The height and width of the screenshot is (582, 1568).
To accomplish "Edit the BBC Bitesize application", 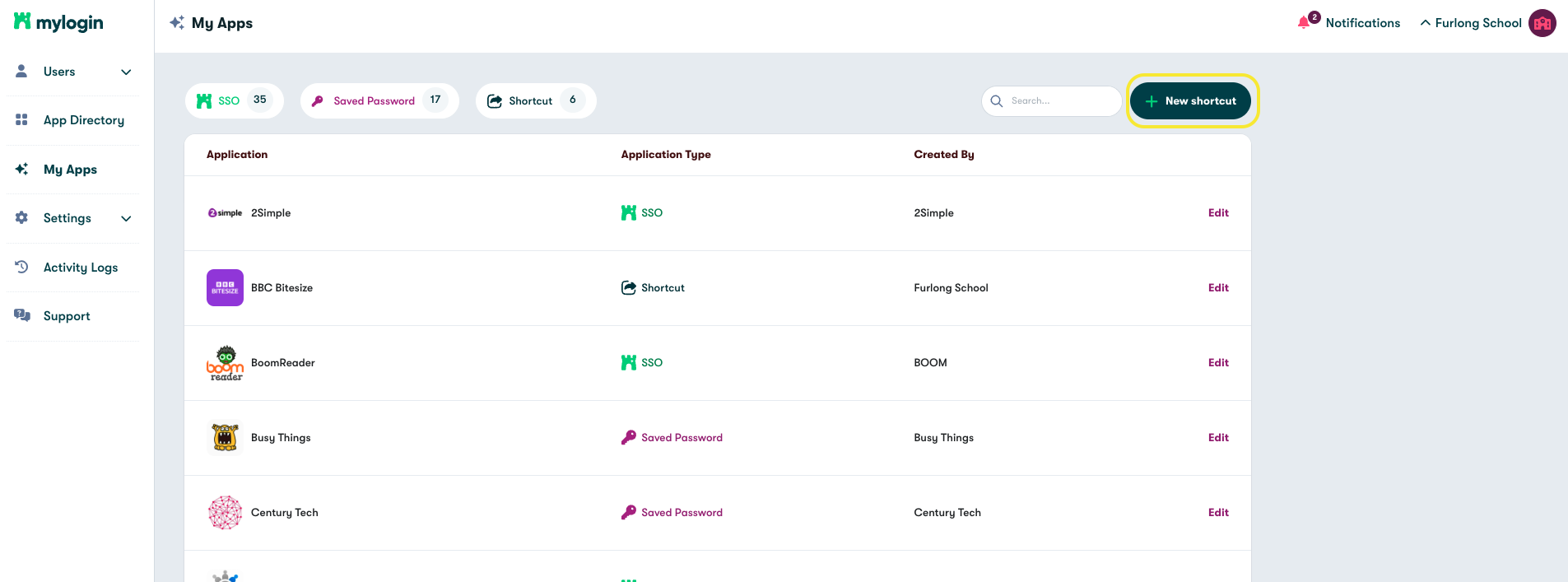I will 1218,287.
